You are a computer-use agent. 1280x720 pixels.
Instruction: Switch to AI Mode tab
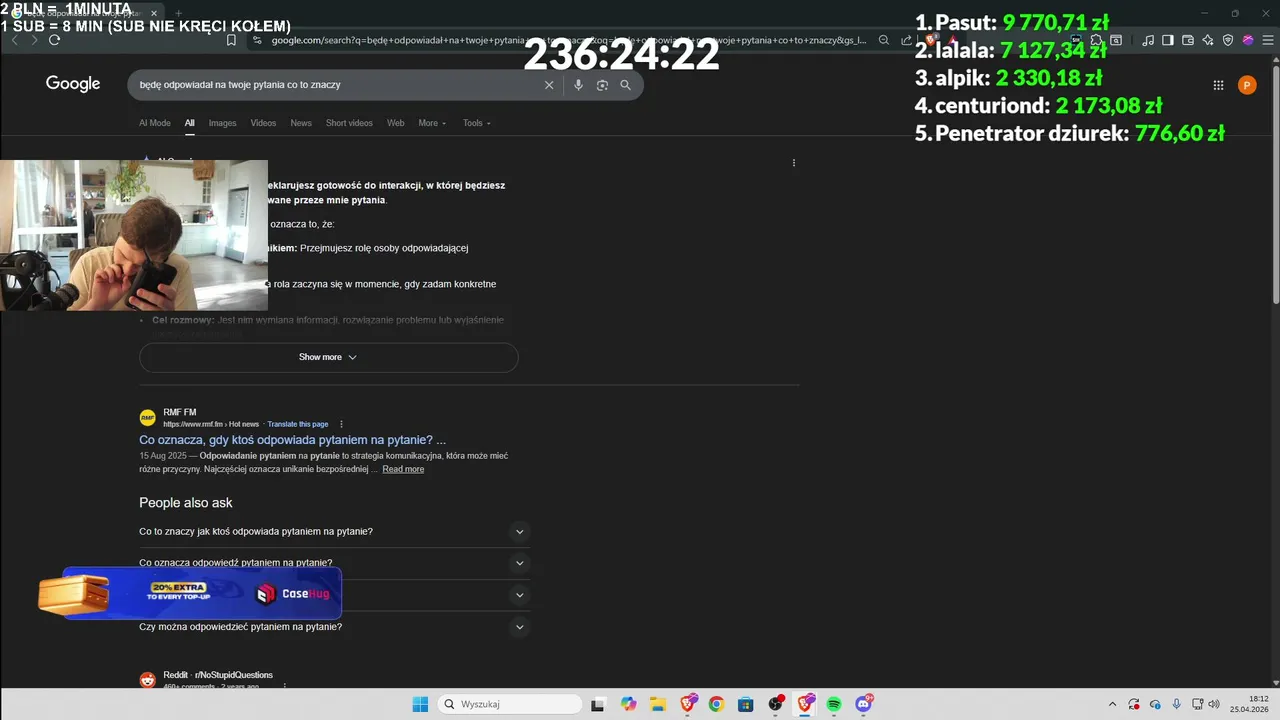(x=155, y=123)
